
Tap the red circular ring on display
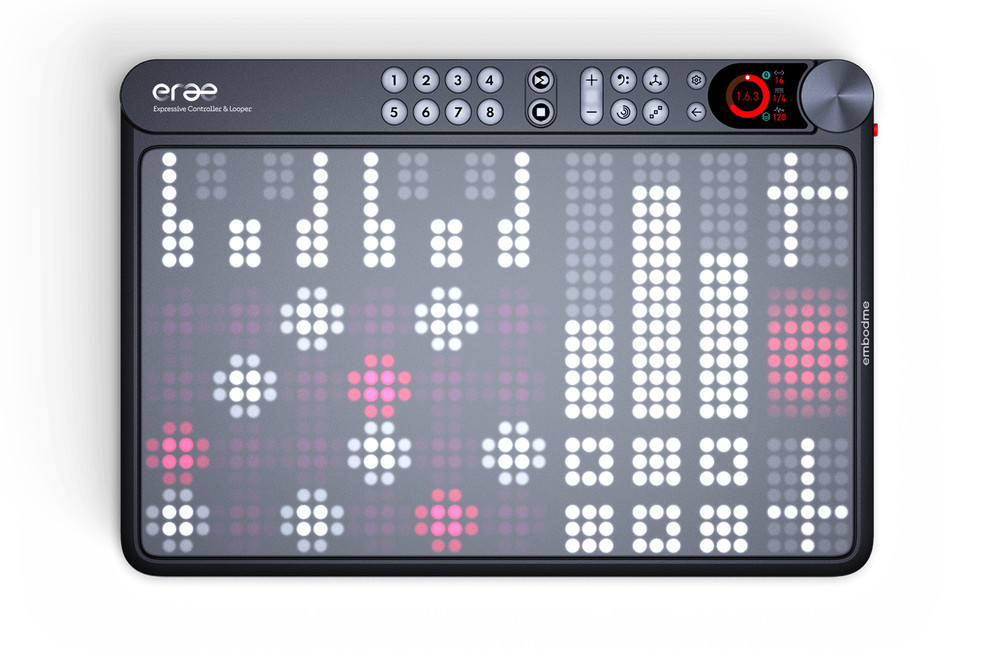745,96
